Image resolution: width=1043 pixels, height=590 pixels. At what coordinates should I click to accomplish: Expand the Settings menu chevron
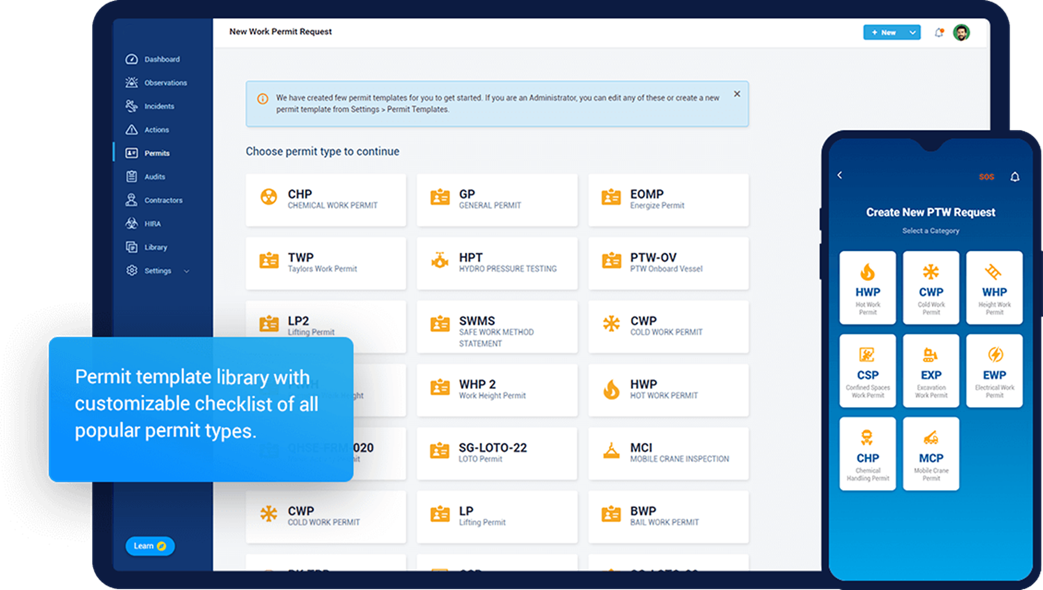[186, 270]
